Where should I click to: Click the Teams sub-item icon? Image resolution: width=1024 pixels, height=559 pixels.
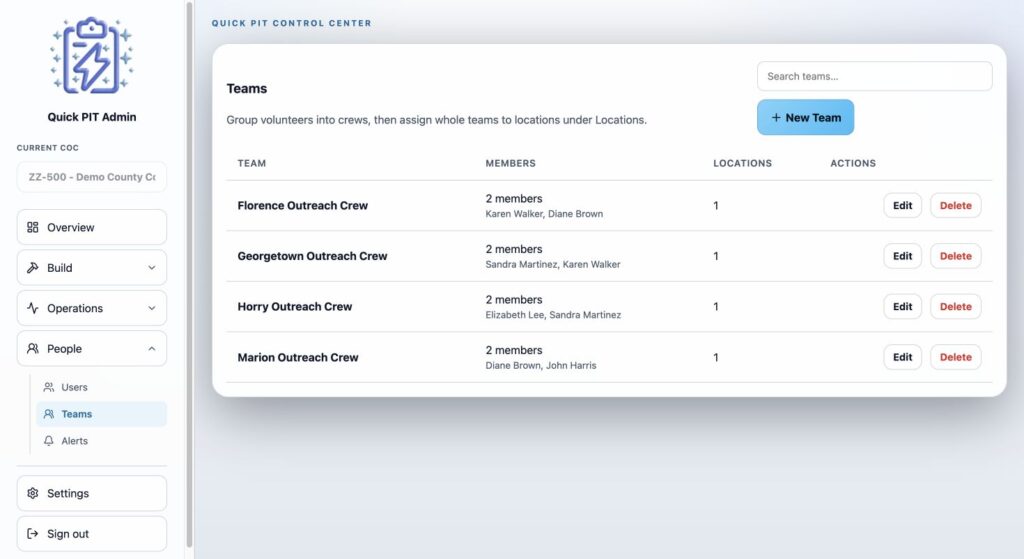click(x=49, y=414)
